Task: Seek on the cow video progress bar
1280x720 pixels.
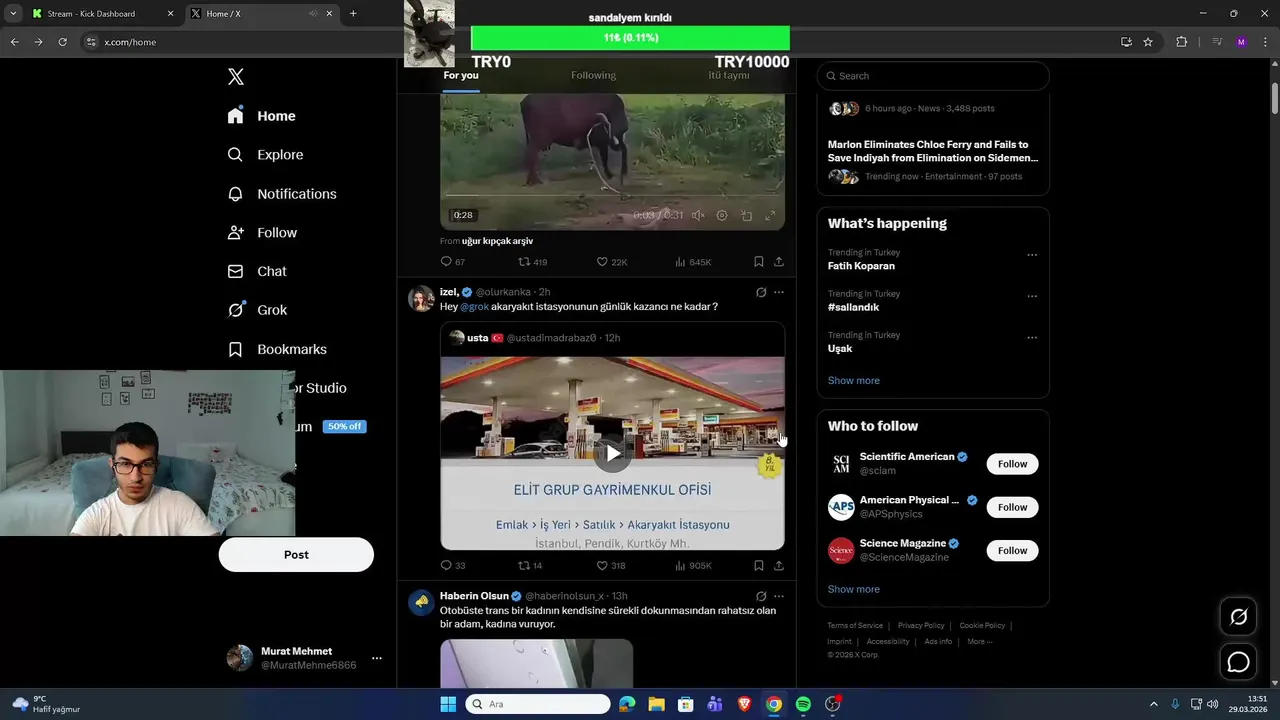Action: click(612, 195)
